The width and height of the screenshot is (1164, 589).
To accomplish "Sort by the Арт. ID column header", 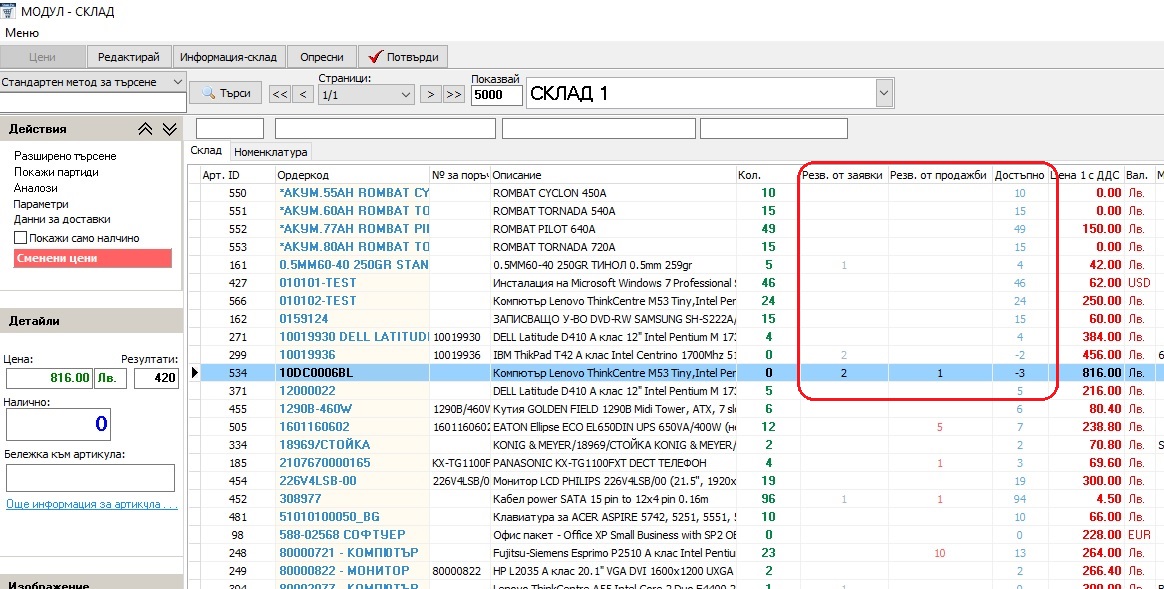I will tap(238, 175).
